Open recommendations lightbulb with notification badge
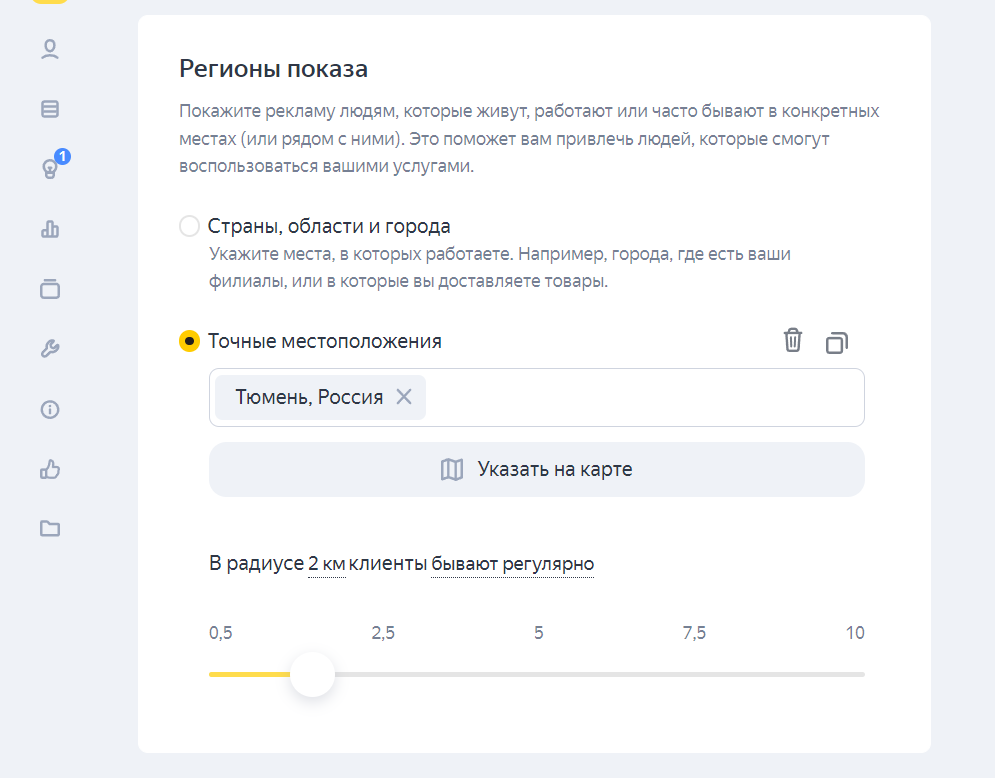This screenshot has height=778, width=995. pyautogui.click(x=50, y=168)
